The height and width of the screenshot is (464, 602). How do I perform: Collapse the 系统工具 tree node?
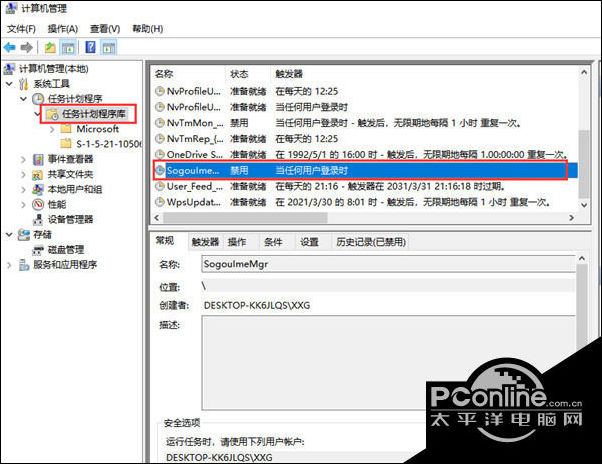coord(10,84)
